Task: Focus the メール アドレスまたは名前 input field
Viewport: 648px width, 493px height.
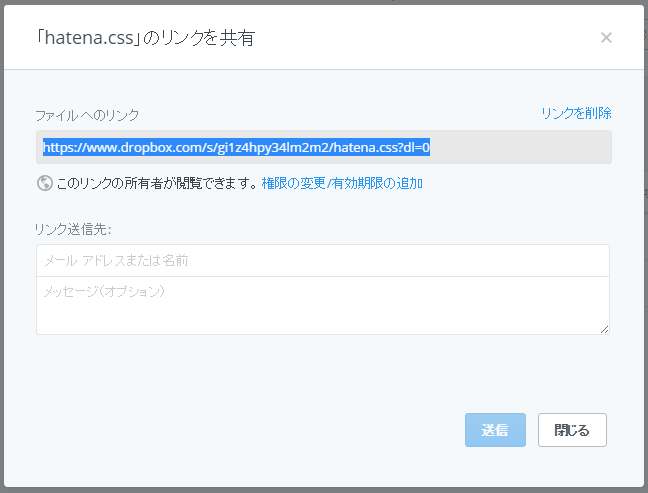Action: 323,260
